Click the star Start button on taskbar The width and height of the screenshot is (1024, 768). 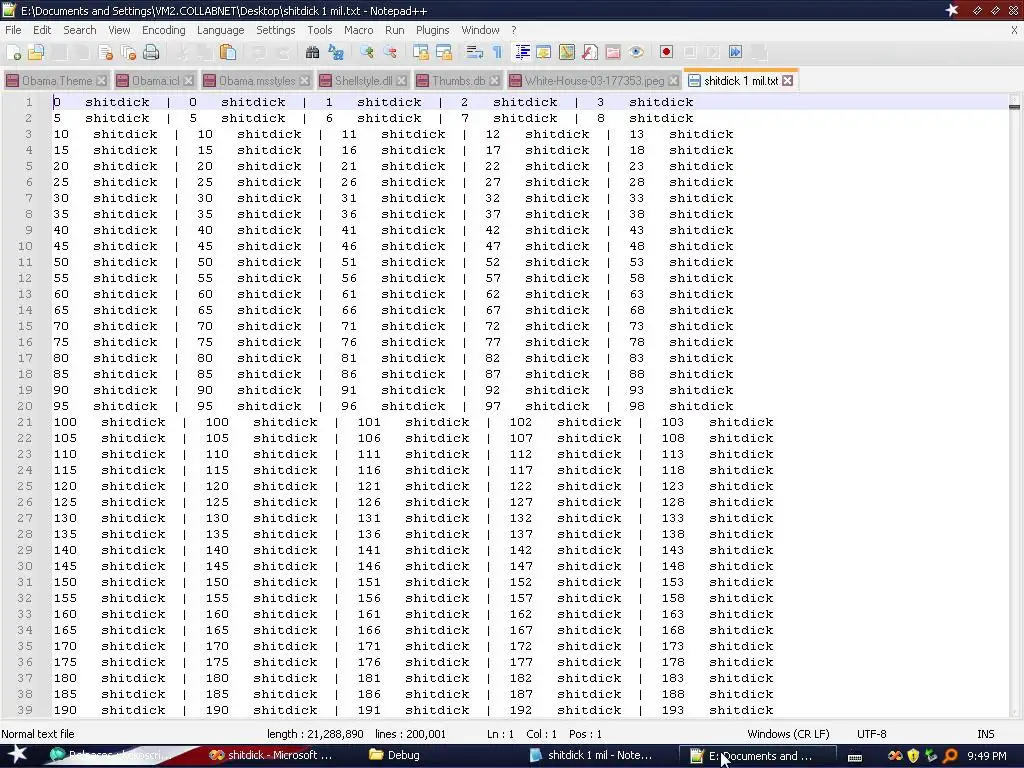pos(18,755)
